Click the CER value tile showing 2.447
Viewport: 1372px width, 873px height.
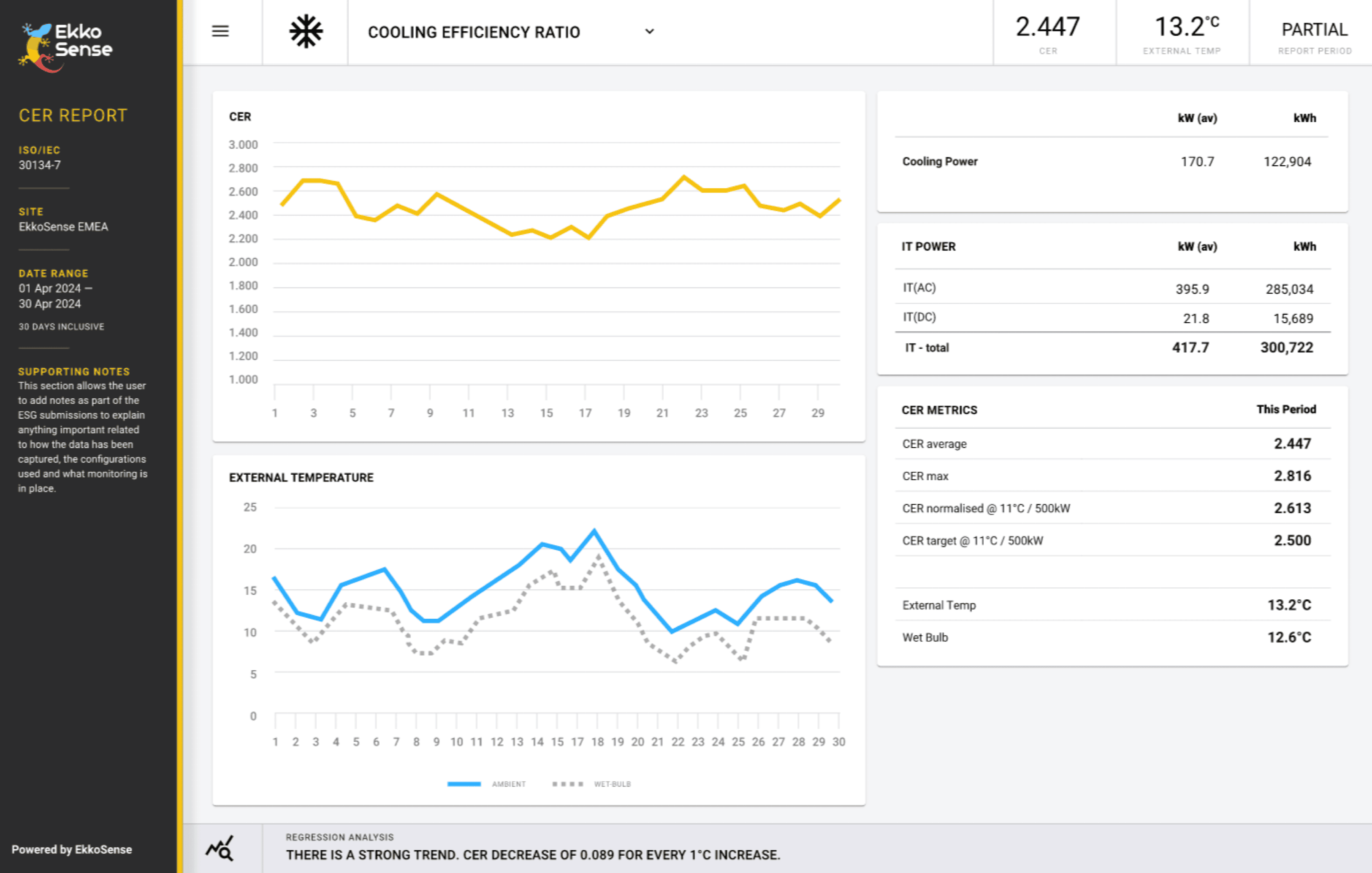(1048, 31)
